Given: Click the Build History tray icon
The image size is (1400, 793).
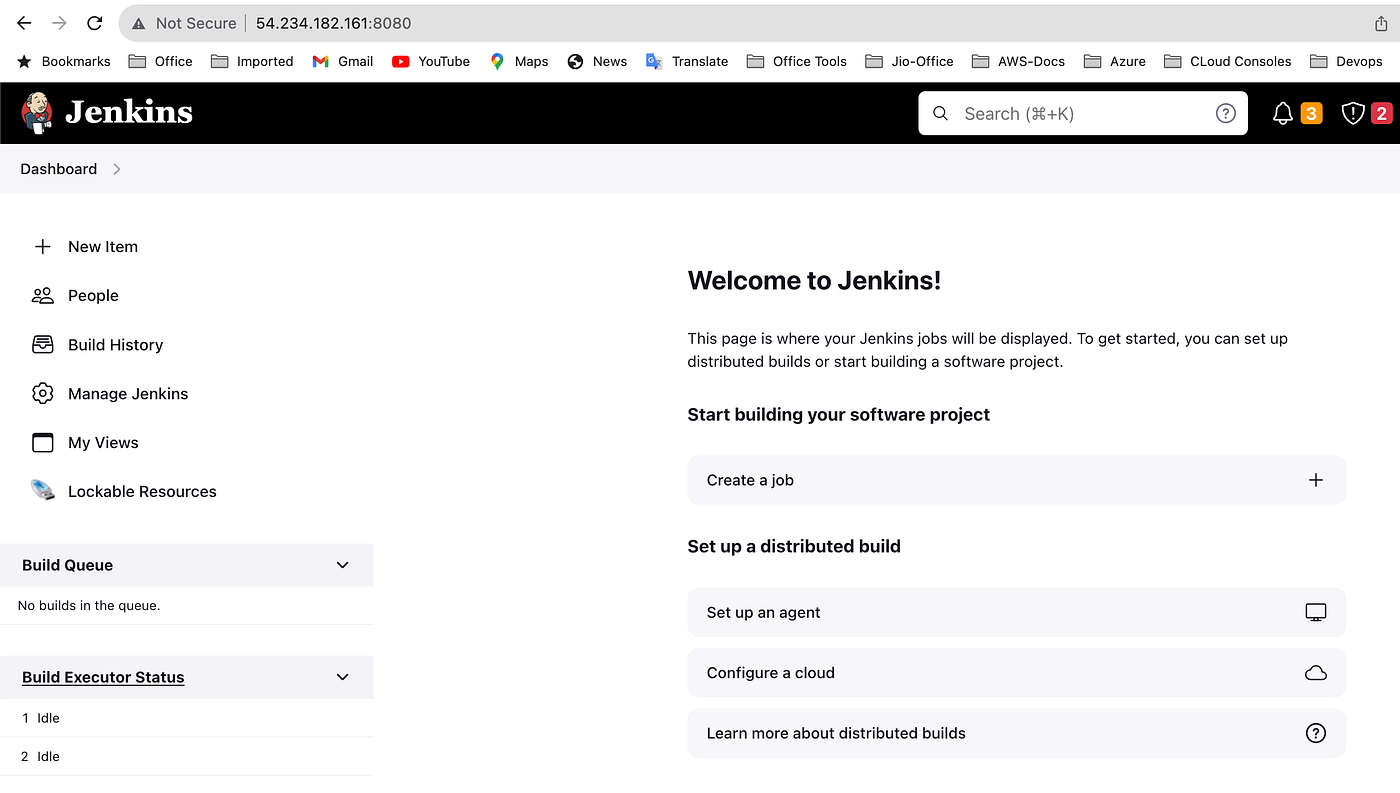Looking at the screenshot, I should pyautogui.click(x=42, y=344).
